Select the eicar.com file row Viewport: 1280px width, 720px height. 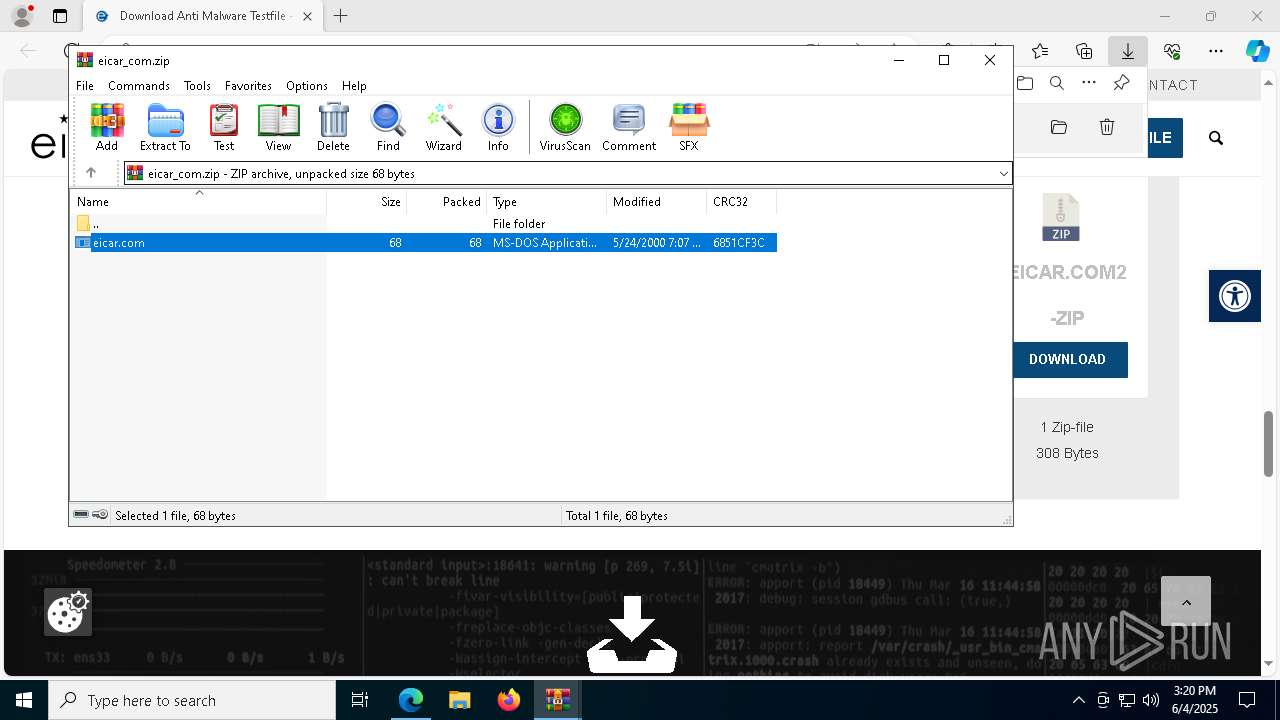click(425, 243)
